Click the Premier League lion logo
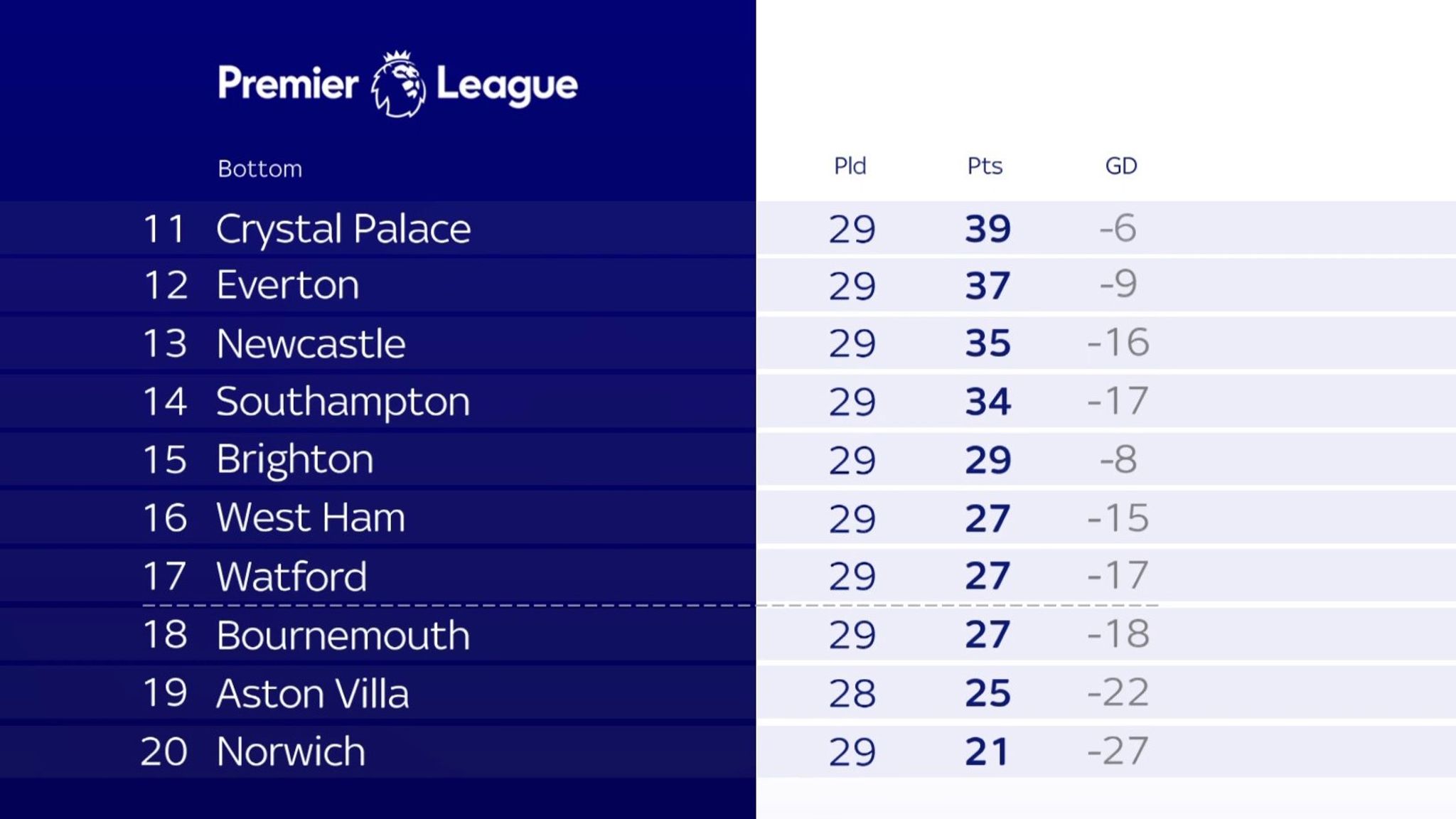This screenshot has height=819, width=1456. (398, 84)
